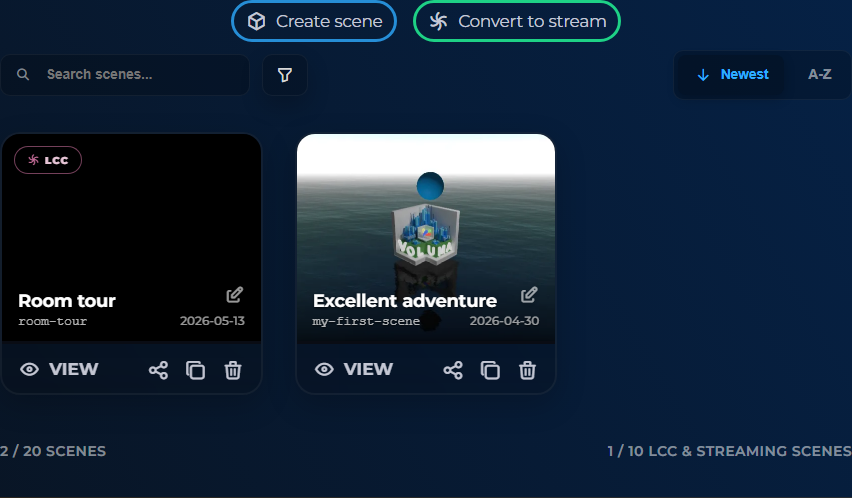View the Excellent adventure scene
This screenshot has height=498, width=852.
354,369
